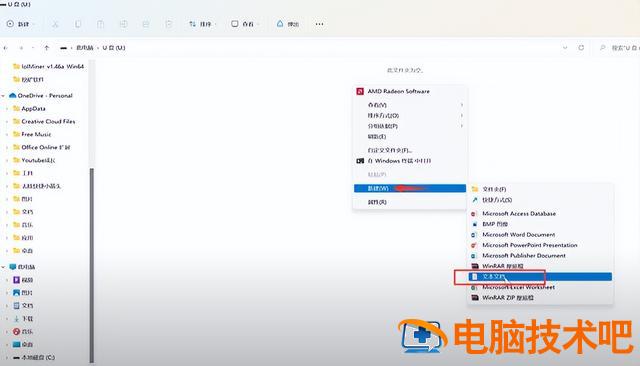Image resolution: width=640 pixels, height=366 pixels.
Task: Open the 分组依据(P) Group by submenu
Action: (x=410, y=126)
